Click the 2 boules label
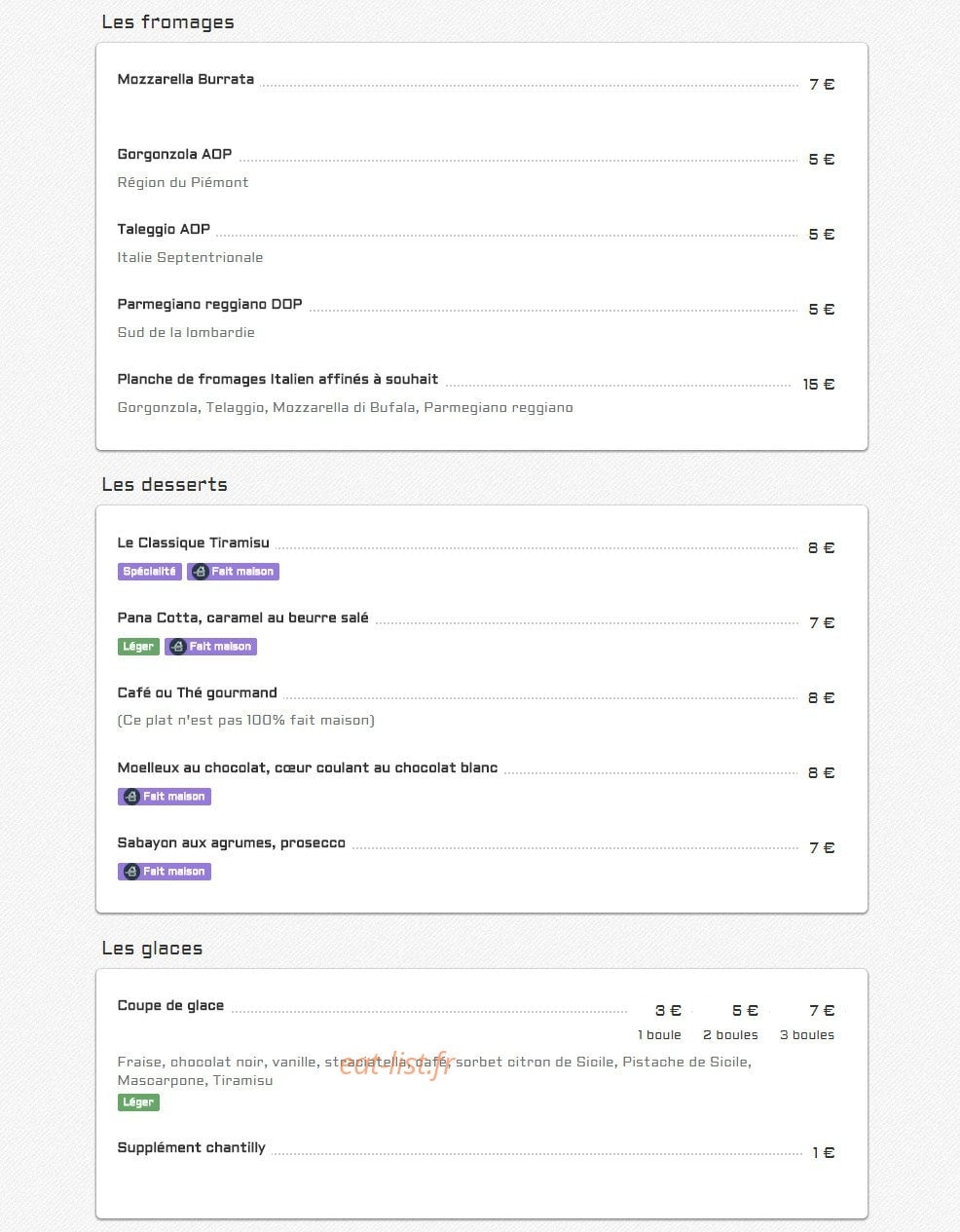 pos(730,1035)
